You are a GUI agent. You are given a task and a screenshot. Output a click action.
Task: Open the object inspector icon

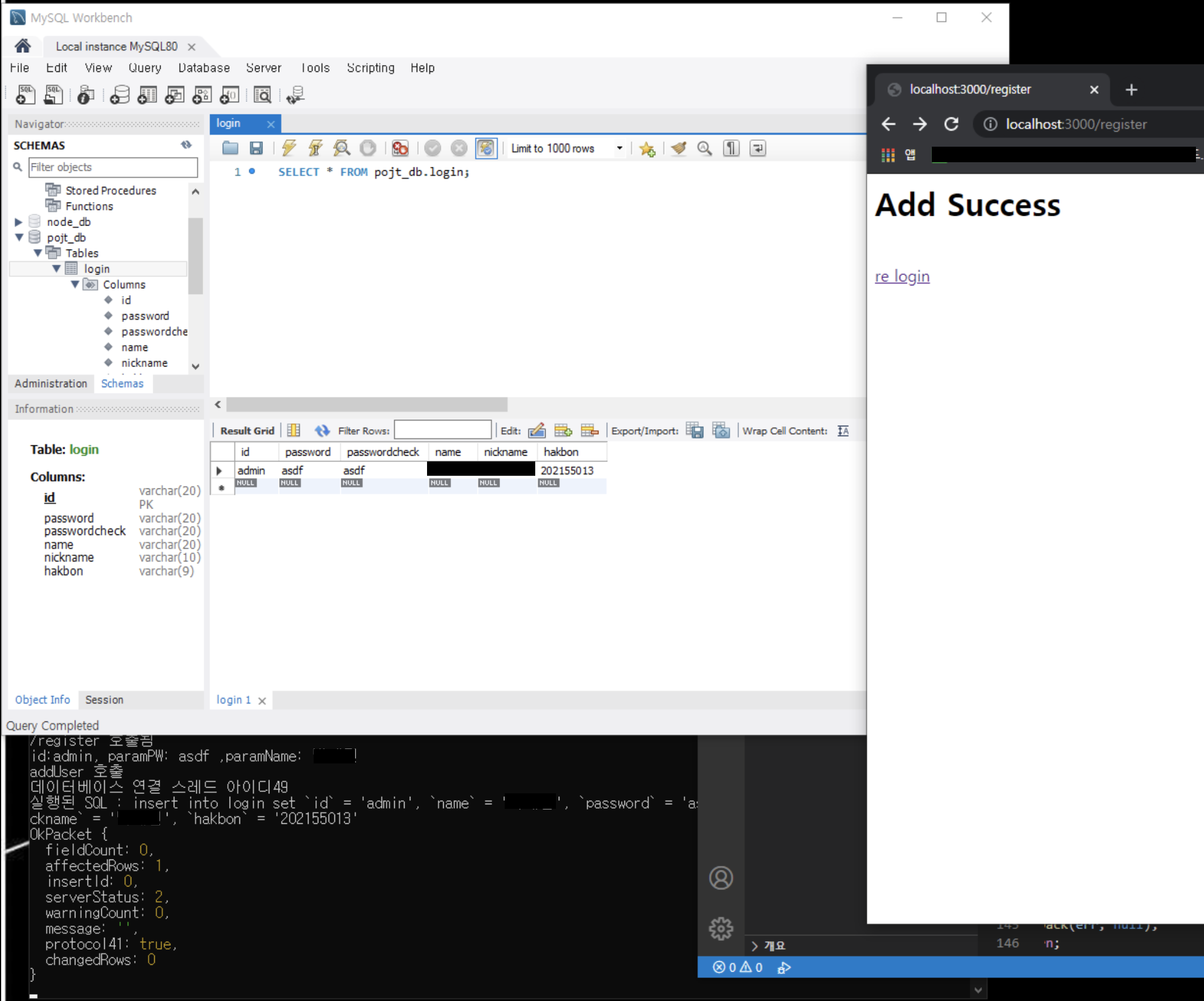86,94
